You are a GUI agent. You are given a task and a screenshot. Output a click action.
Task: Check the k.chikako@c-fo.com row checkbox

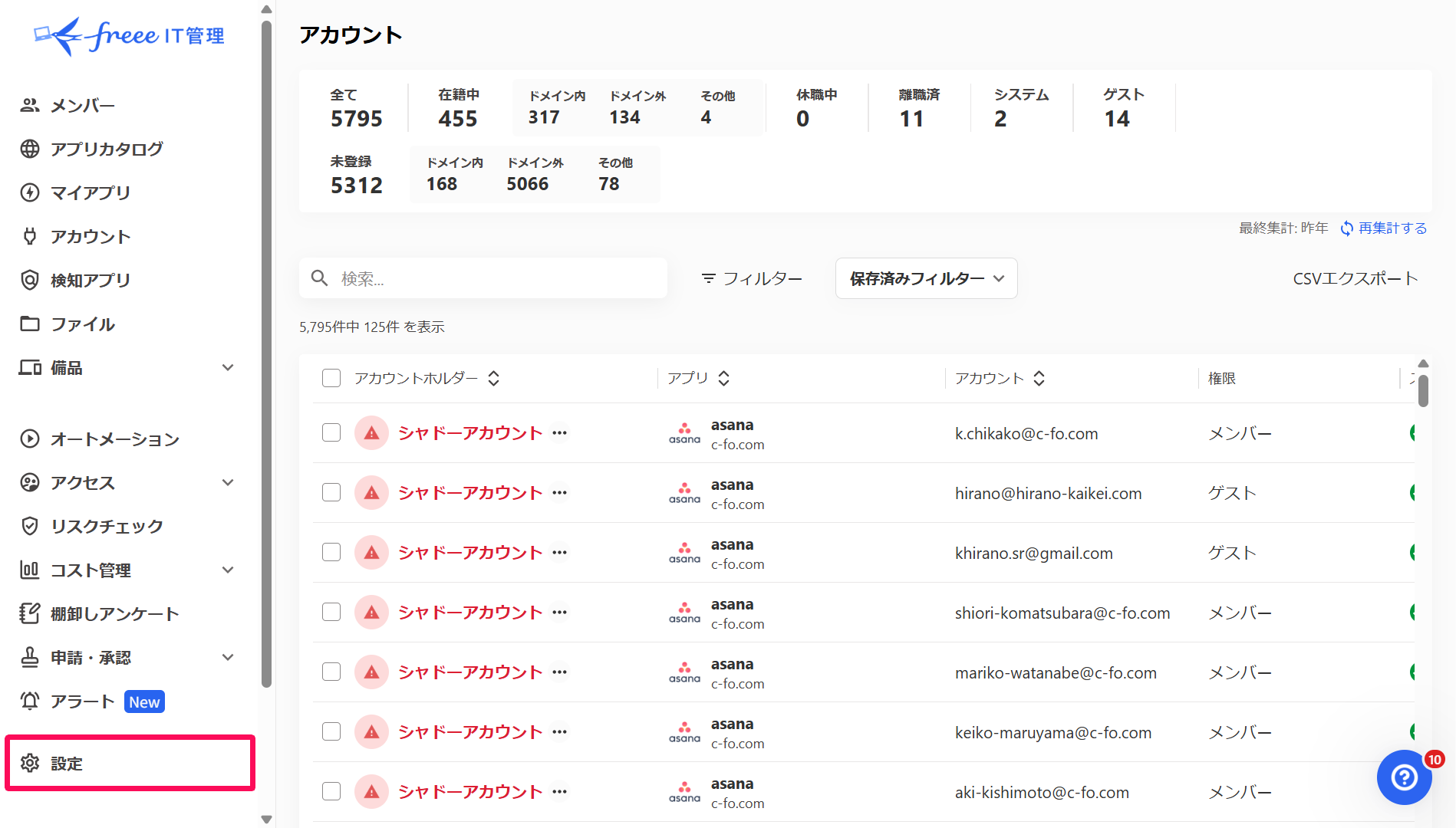[331, 432]
